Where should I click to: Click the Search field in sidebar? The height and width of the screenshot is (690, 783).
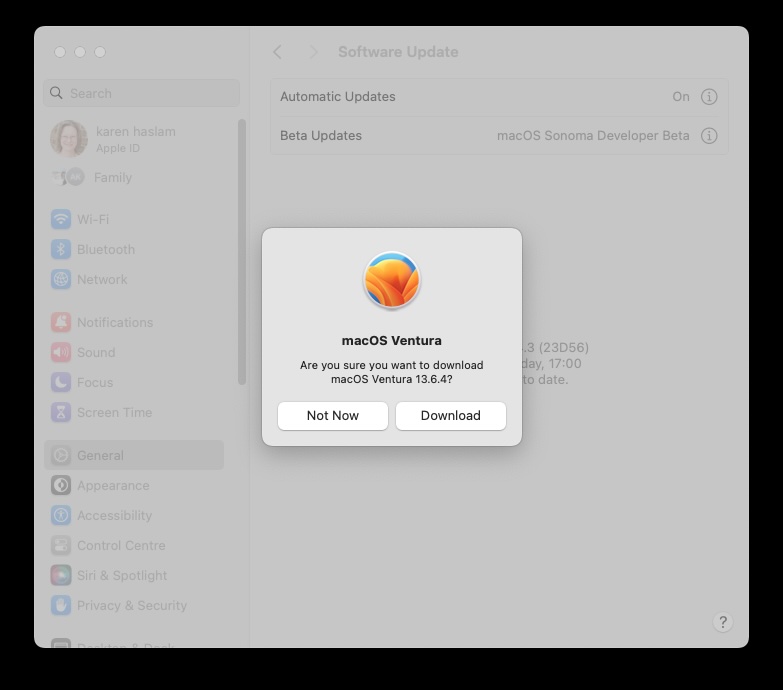[x=141, y=93]
